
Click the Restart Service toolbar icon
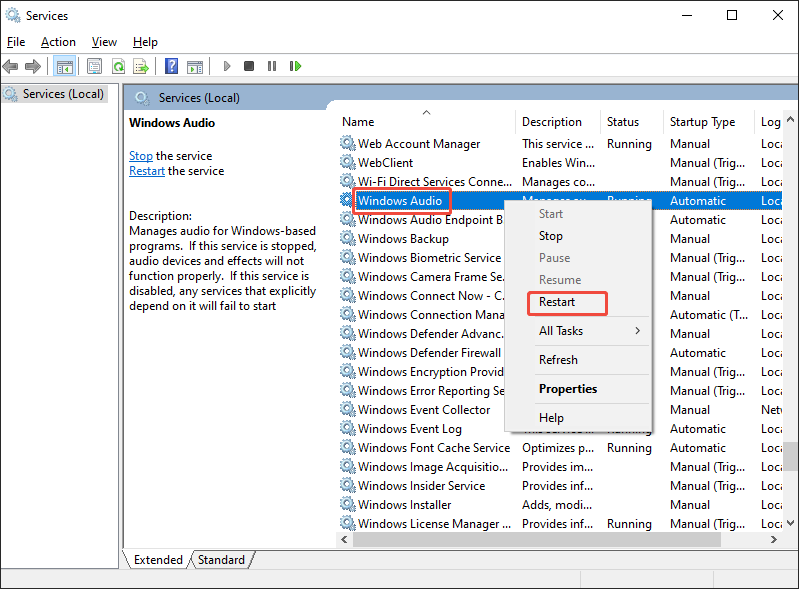(x=295, y=66)
